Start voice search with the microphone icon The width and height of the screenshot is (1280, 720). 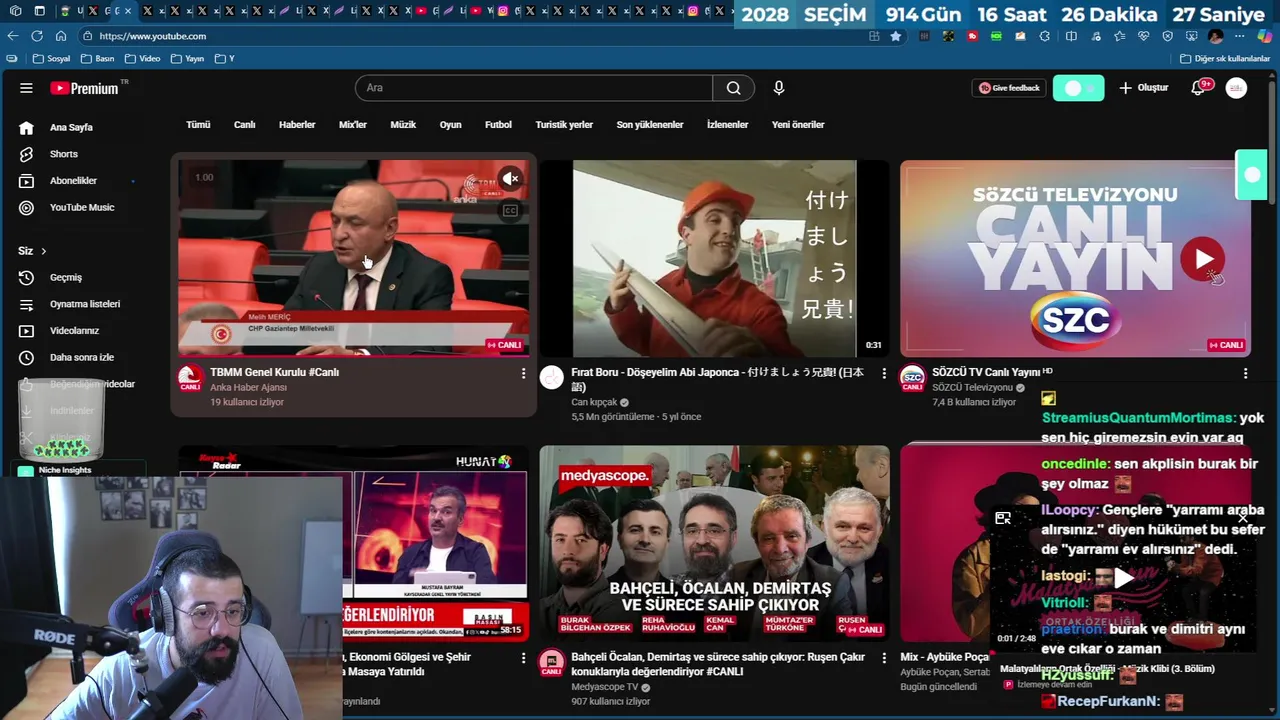click(x=779, y=88)
